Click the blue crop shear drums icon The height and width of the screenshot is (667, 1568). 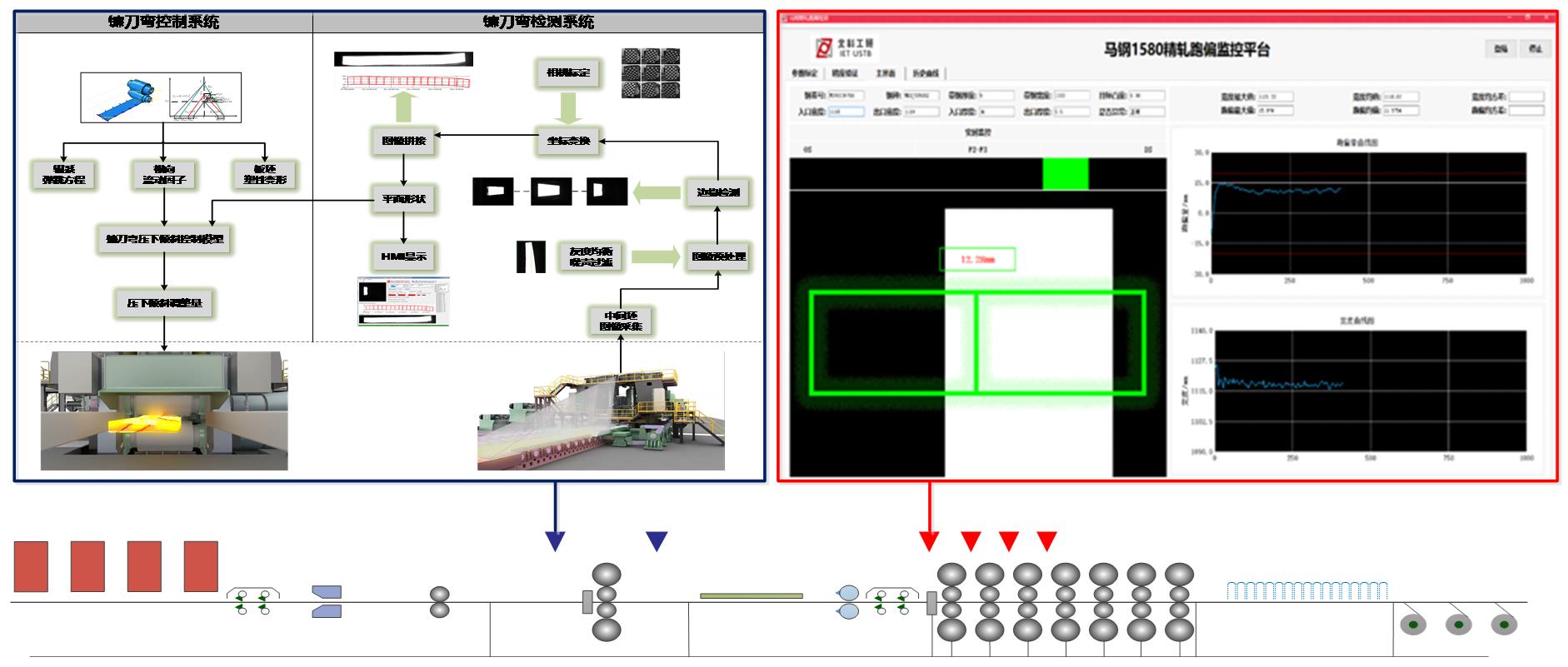848,602
